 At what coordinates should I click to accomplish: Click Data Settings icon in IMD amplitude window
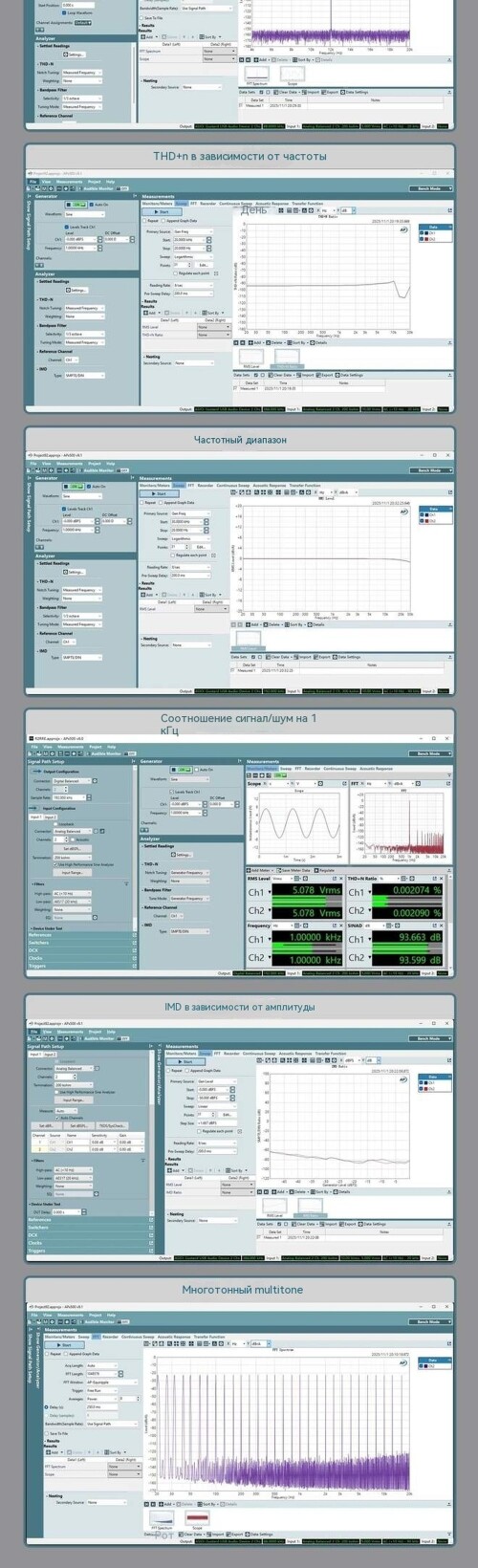click(x=373, y=1224)
